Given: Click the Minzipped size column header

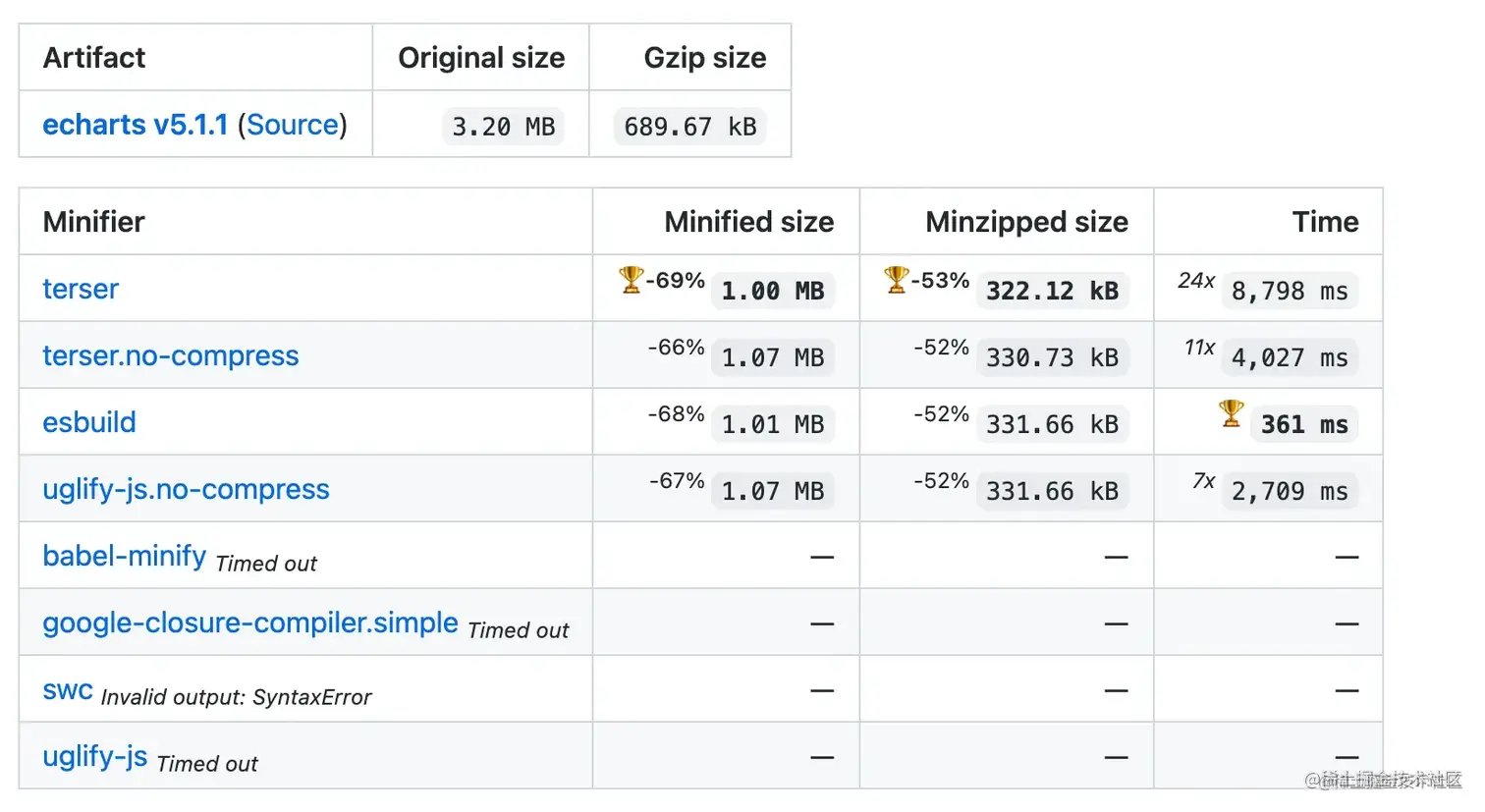Looking at the screenshot, I should click(x=1026, y=222).
